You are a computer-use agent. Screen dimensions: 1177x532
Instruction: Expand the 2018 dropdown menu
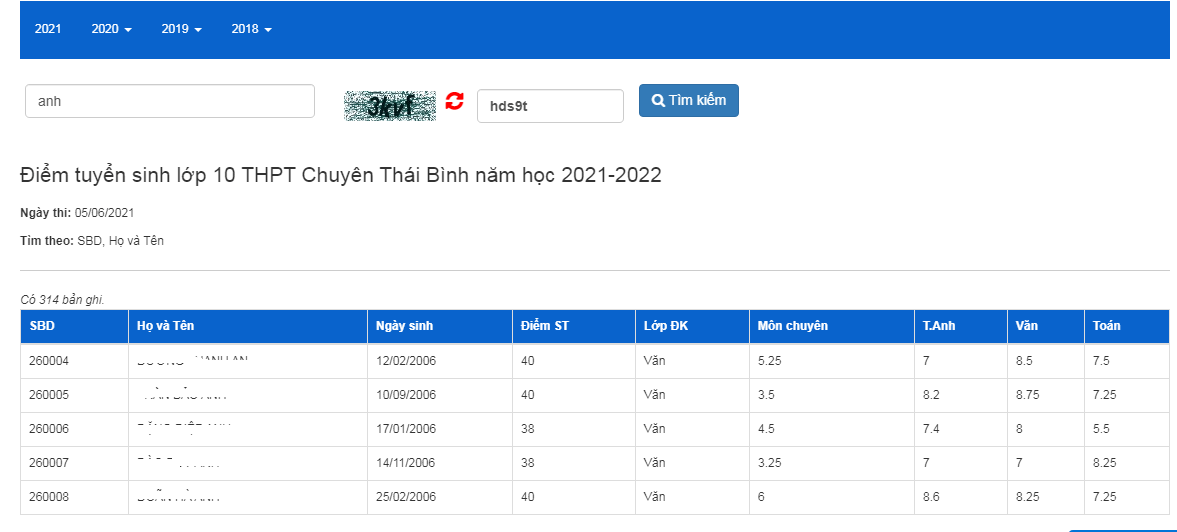pyautogui.click(x=251, y=29)
